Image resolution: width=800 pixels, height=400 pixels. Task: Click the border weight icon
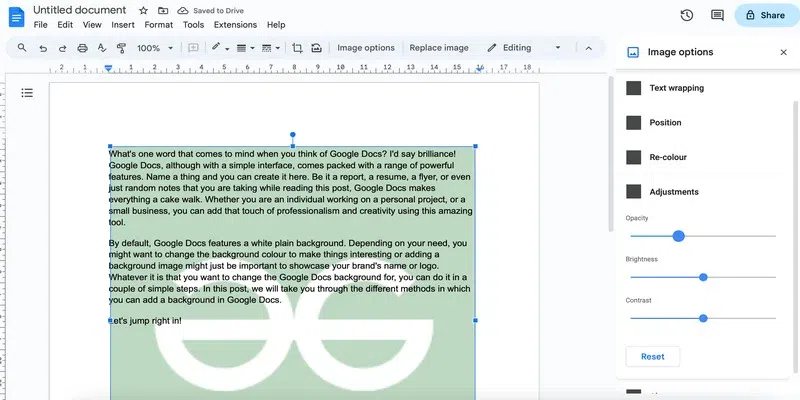coord(242,48)
